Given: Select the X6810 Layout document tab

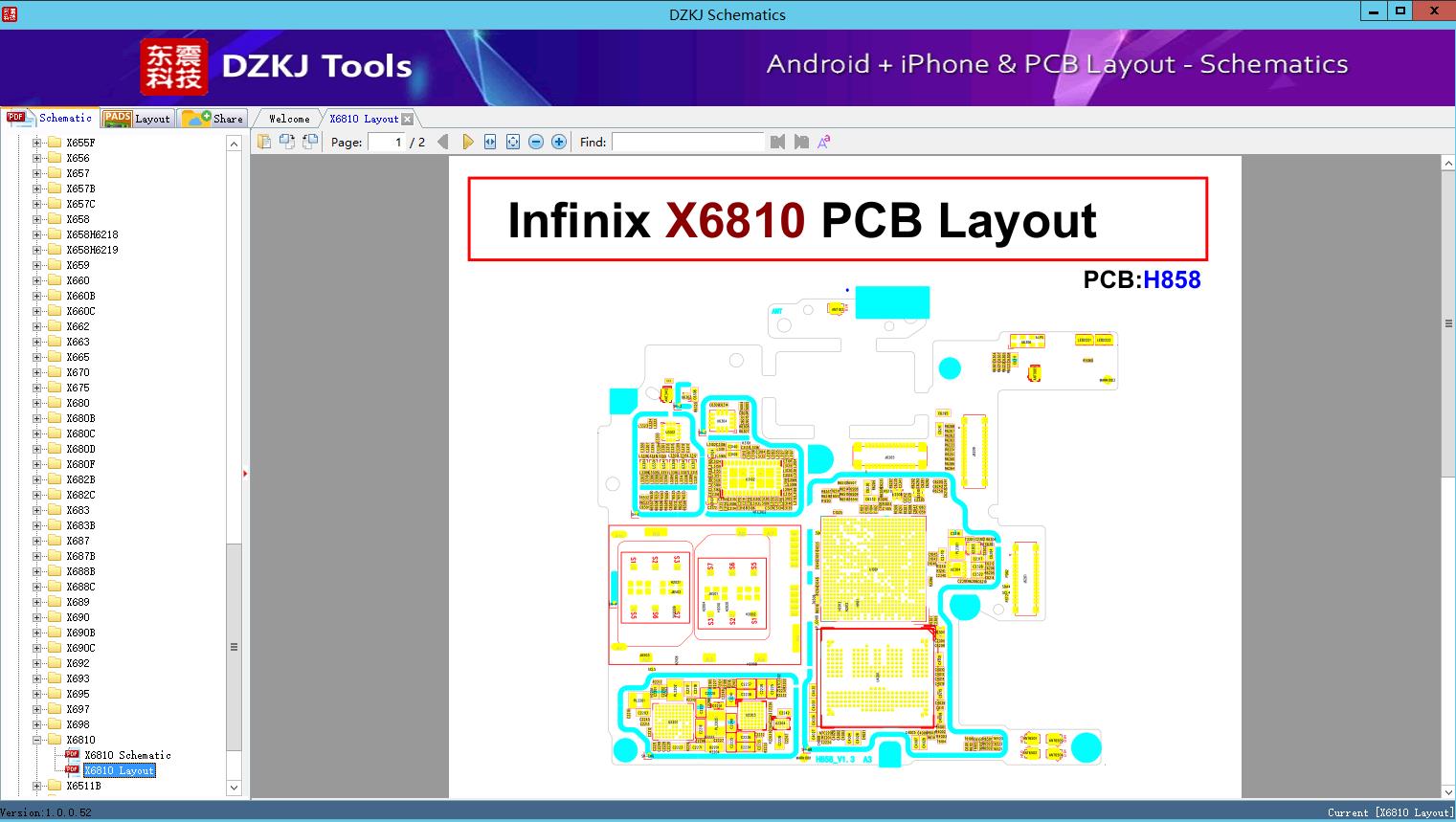Looking at the screenshot, I should click(364, 119).
